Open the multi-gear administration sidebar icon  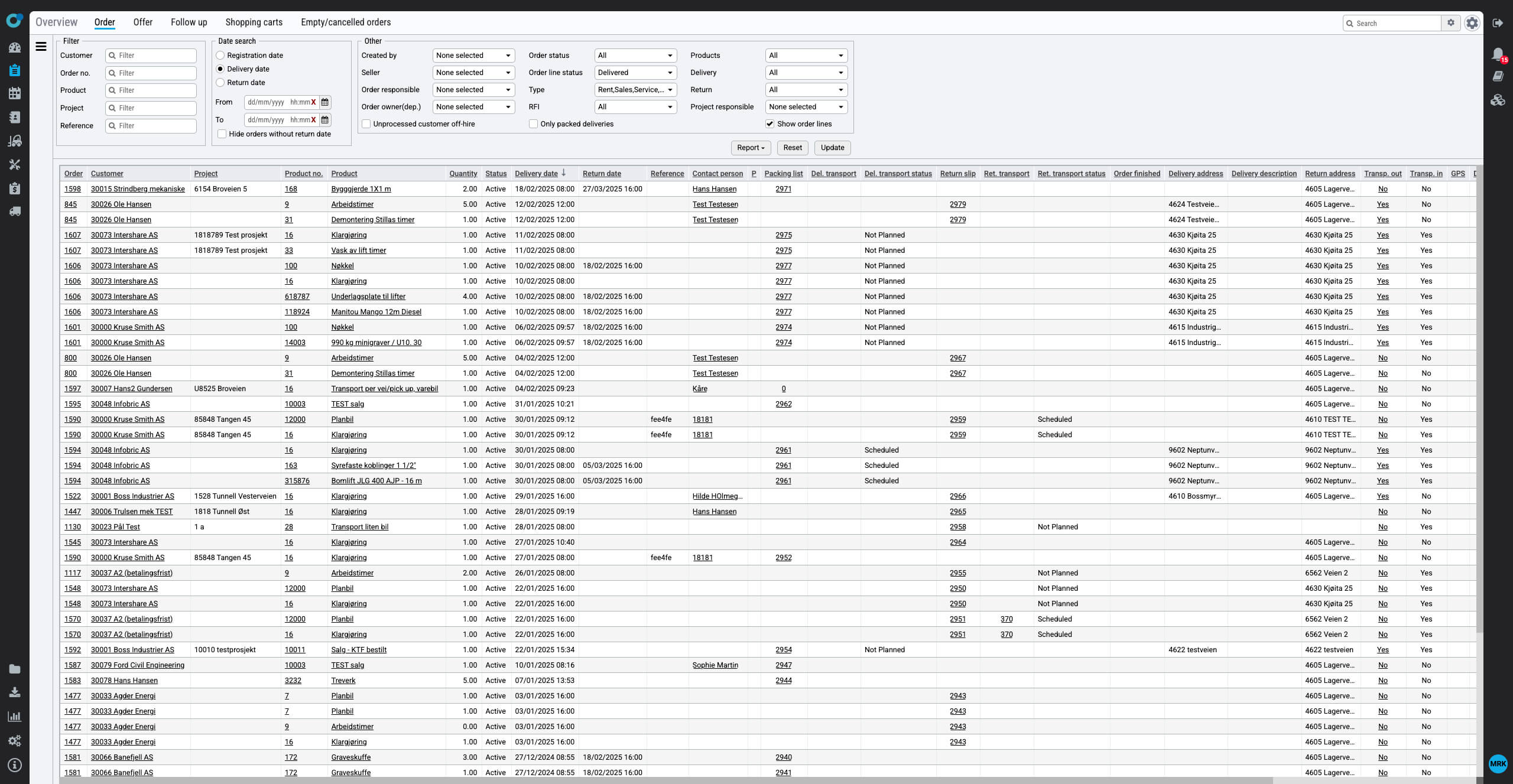(15, 741)
